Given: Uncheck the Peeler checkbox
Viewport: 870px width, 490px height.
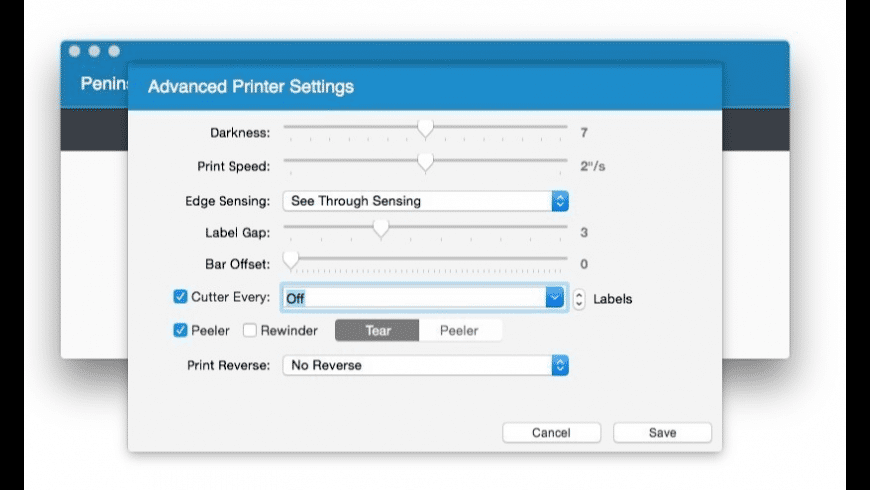Looking at the screenshot, I should 181,330.
